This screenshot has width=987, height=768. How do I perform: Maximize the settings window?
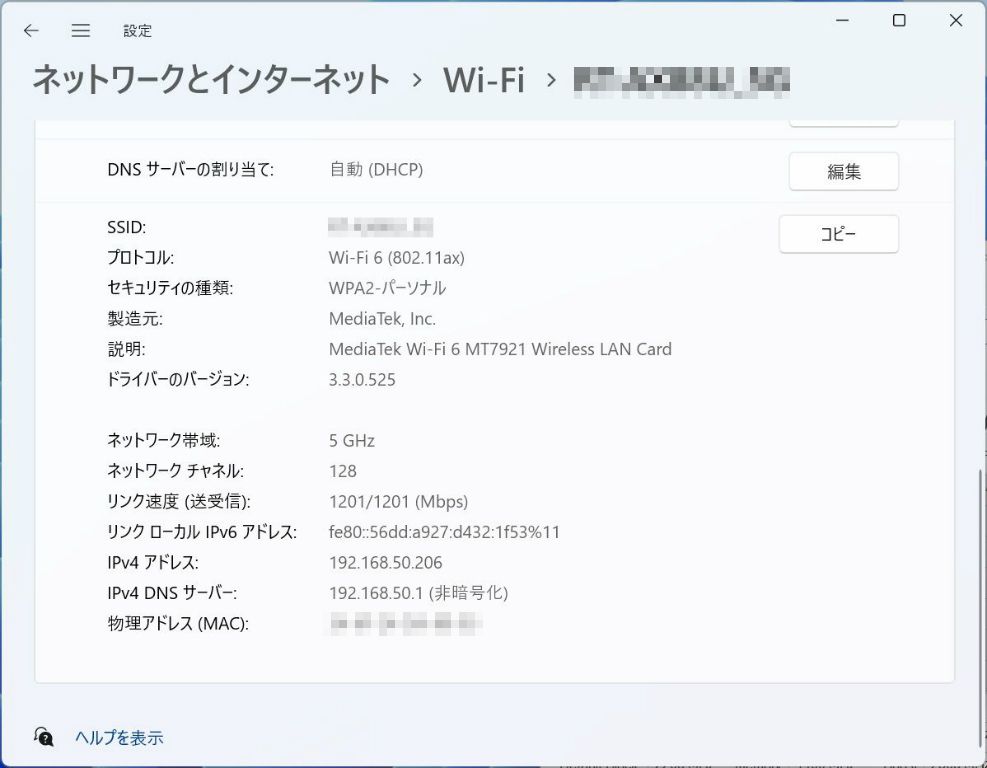tap(899, 21)
